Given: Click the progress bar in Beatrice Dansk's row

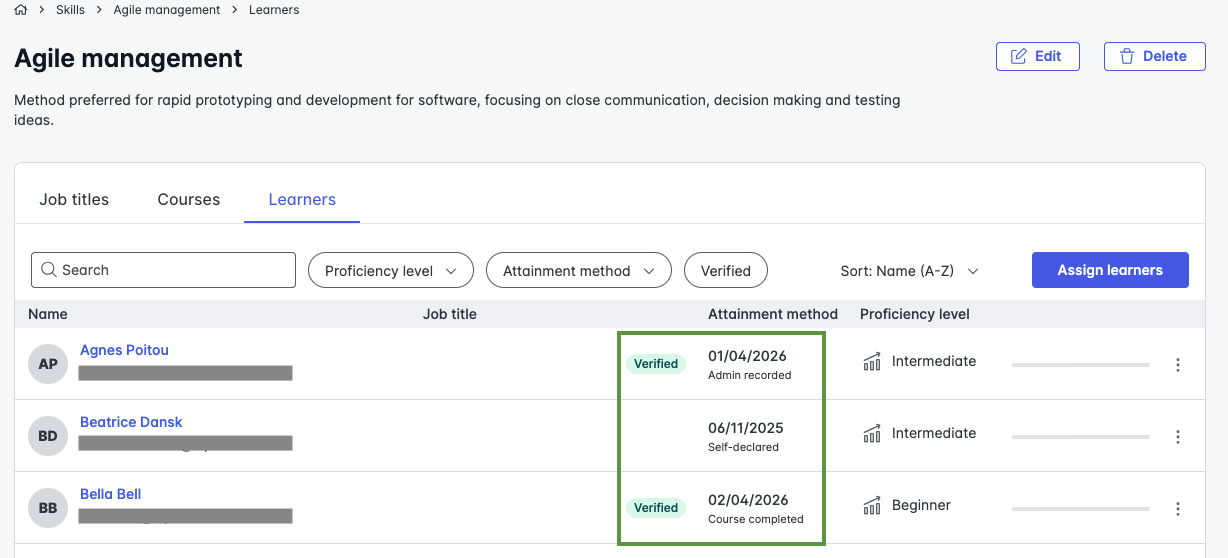Looking at the screenshot, I should pos(1082,437).
